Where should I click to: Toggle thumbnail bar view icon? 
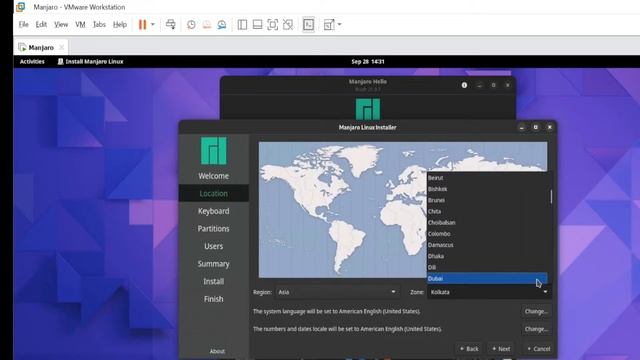tap(257, 25)
